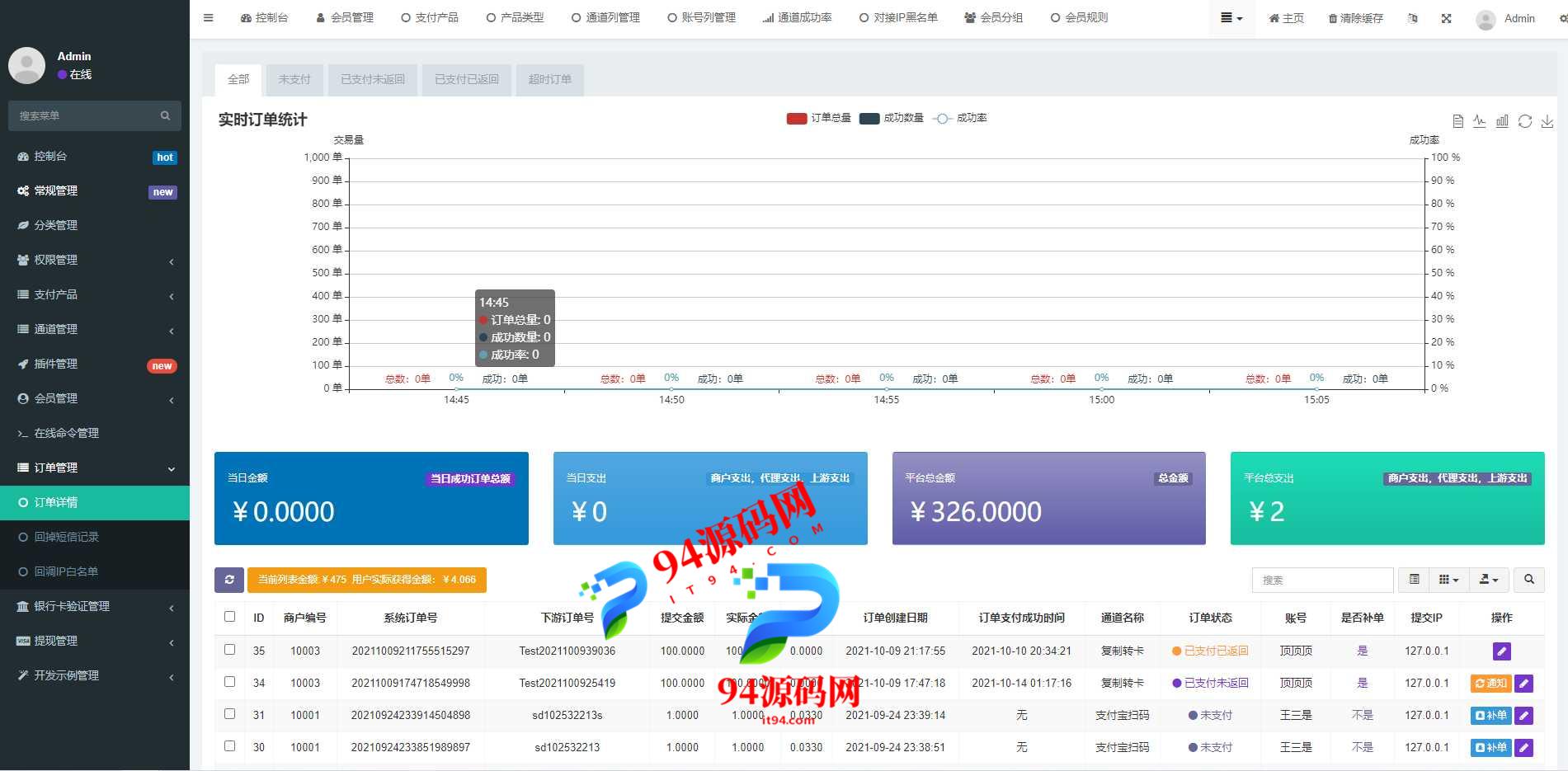Open the export dropdown in table toolbar
This screenshot has height=771, width=1568.
click(1489, 580)
